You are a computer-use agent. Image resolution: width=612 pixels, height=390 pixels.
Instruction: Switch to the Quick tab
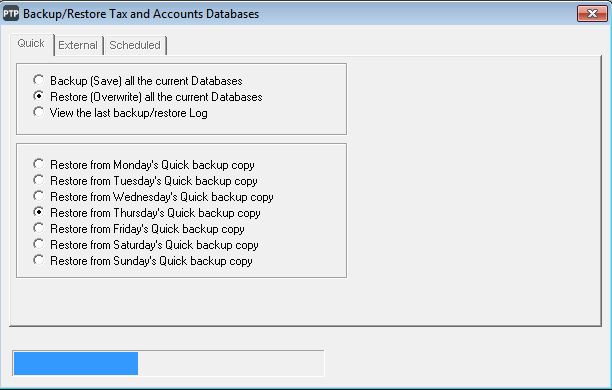[31, 43]
